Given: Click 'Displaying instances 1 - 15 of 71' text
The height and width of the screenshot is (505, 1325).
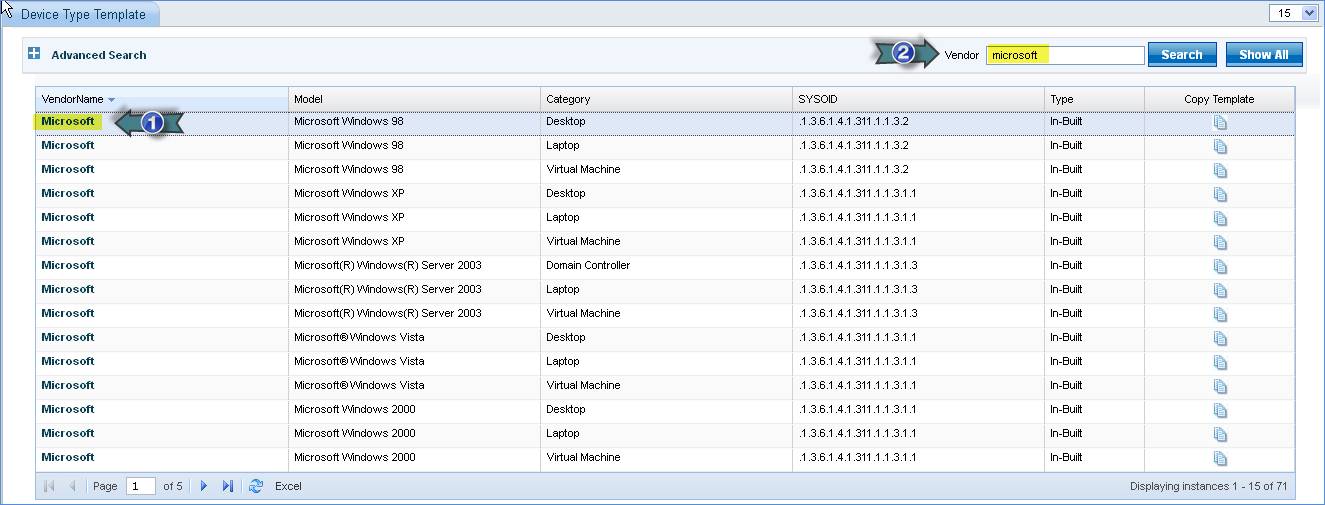Looking at the screenshot, I should pyautogui.click(x=1208, y=486).
